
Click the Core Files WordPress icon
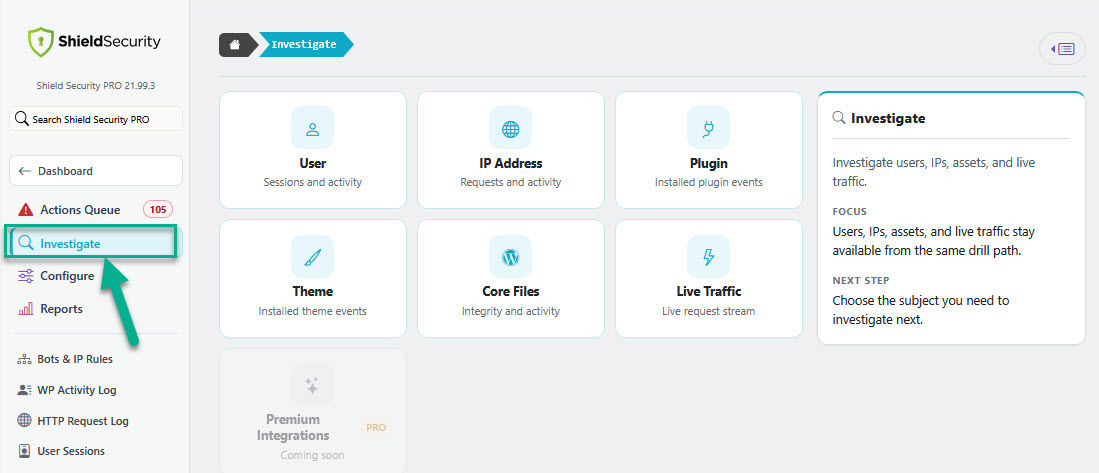pyautogui.click(x=510, y=257)
